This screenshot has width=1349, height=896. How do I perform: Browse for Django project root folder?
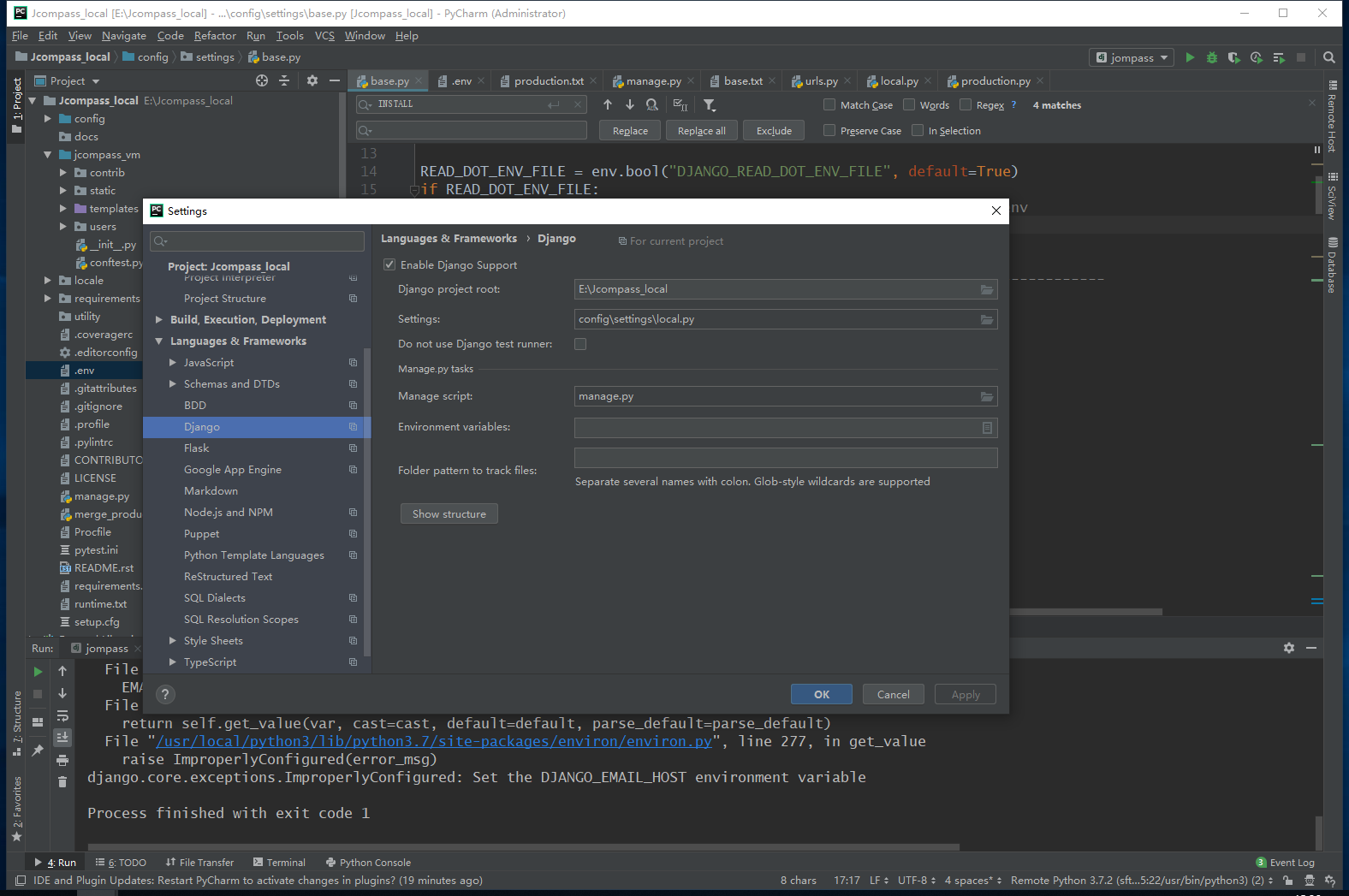pyautogui.click(x=987, y=289)
